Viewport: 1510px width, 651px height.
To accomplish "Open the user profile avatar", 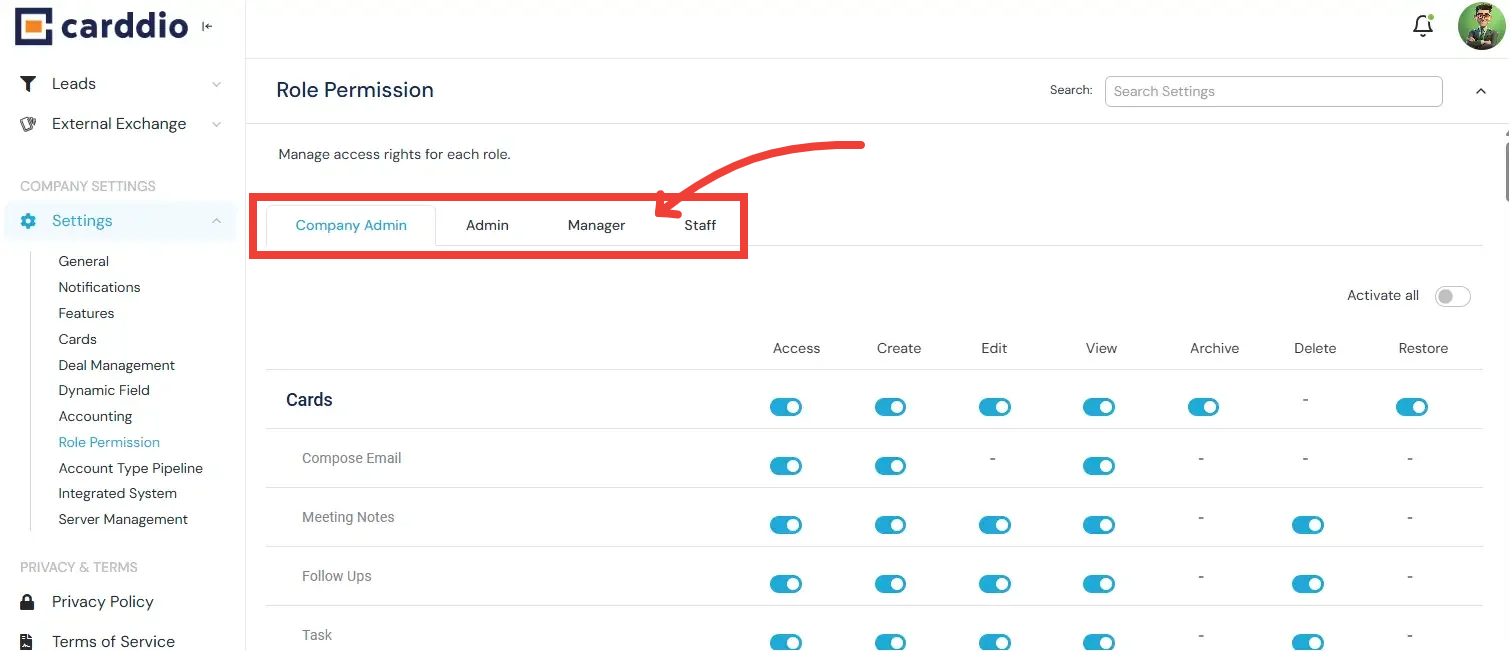I will click(1481, 27).
